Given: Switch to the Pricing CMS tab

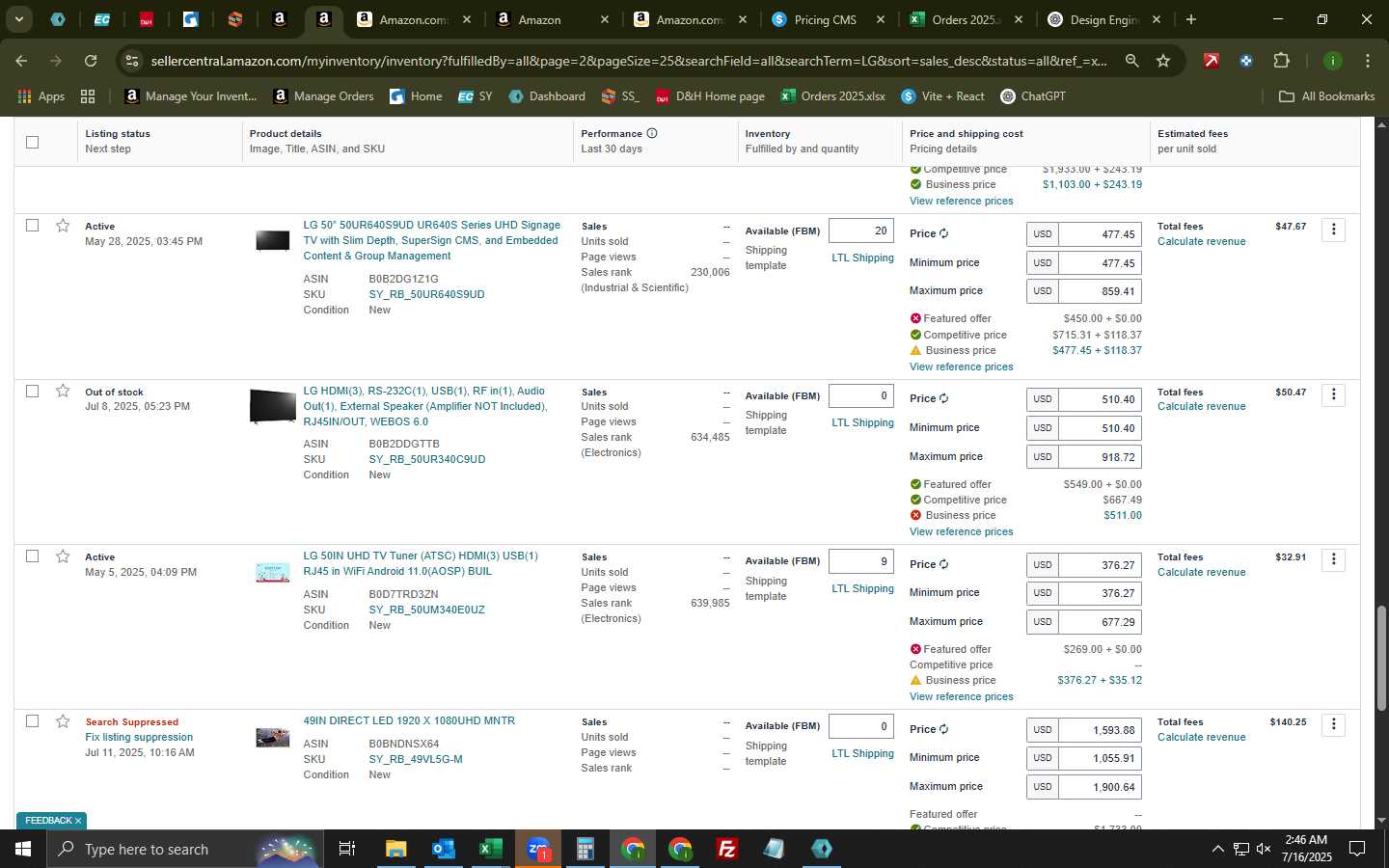Looking at the screenshot, I should coord(826,19).
